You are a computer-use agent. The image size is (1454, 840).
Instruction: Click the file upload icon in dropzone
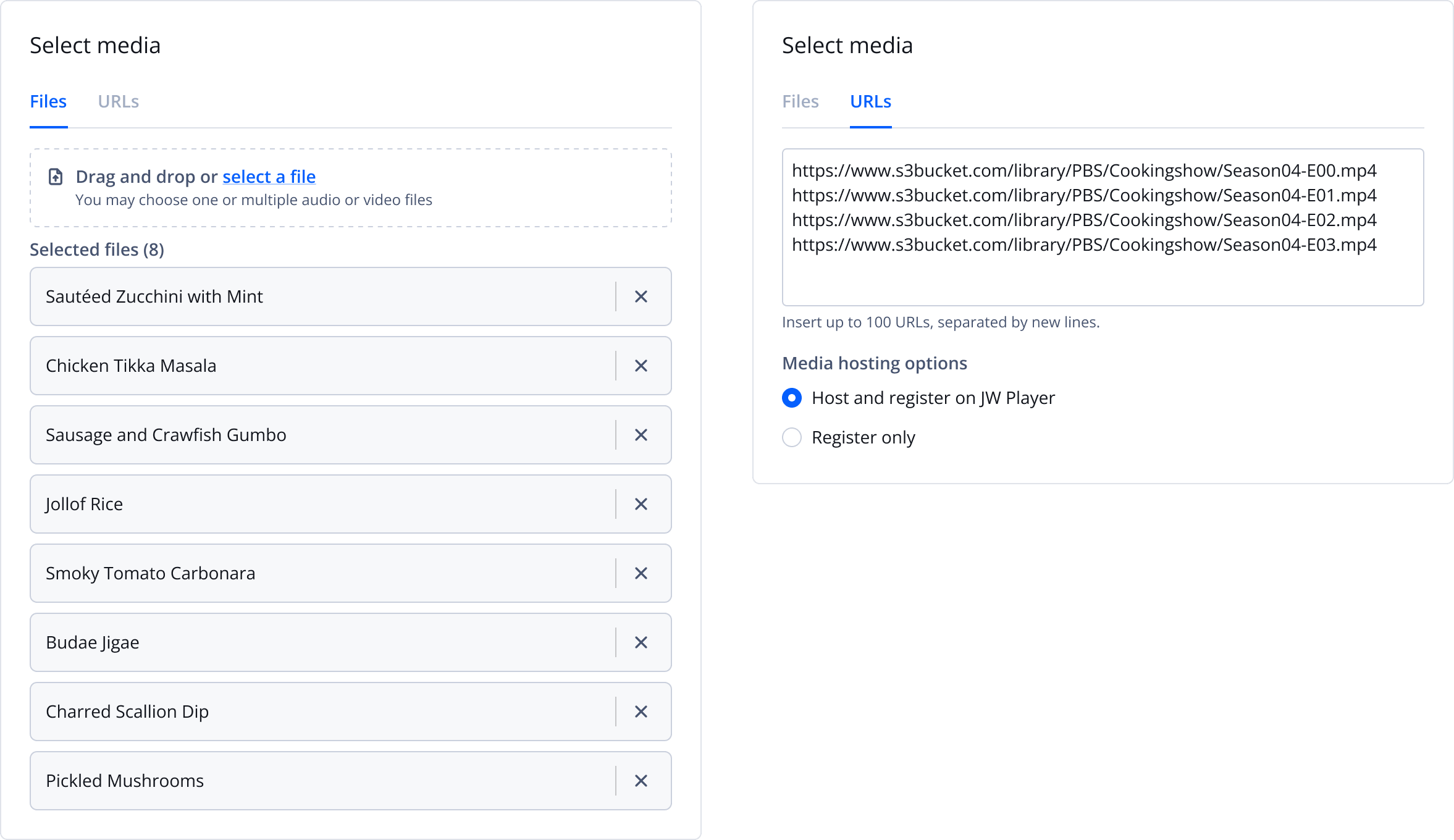coord(56,177)
